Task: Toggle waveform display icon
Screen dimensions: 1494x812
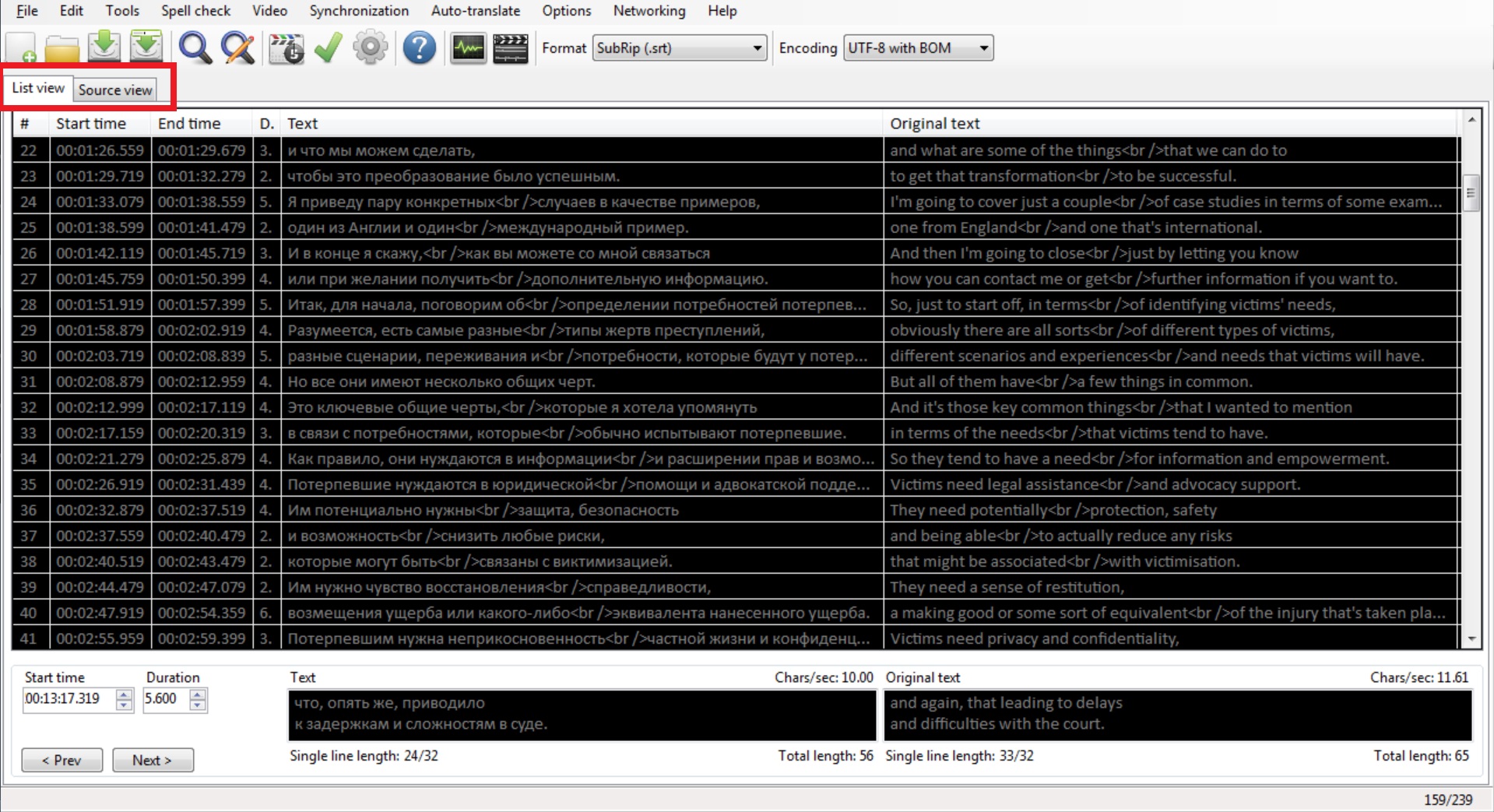Action: pyautogui.click(x=468, y=48)
